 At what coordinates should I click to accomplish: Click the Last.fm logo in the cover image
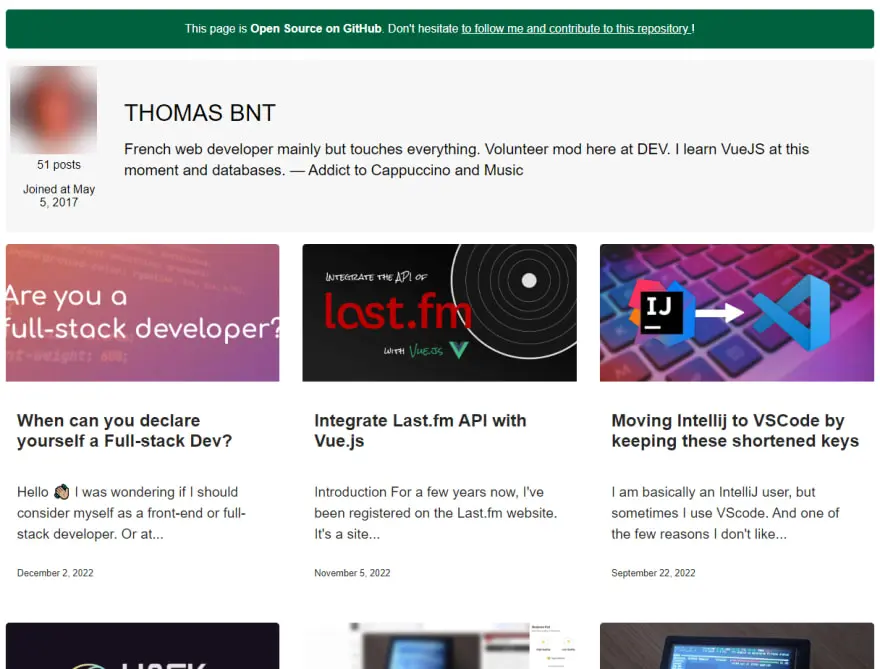pos(396,313)
